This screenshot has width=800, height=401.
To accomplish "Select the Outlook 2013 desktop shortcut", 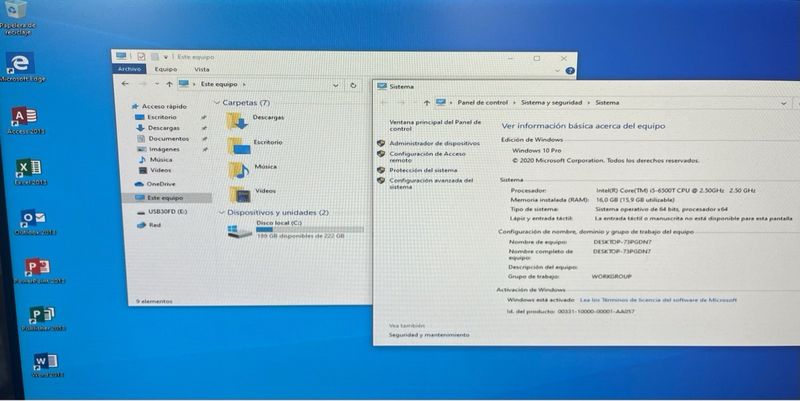I will point(35,222).
